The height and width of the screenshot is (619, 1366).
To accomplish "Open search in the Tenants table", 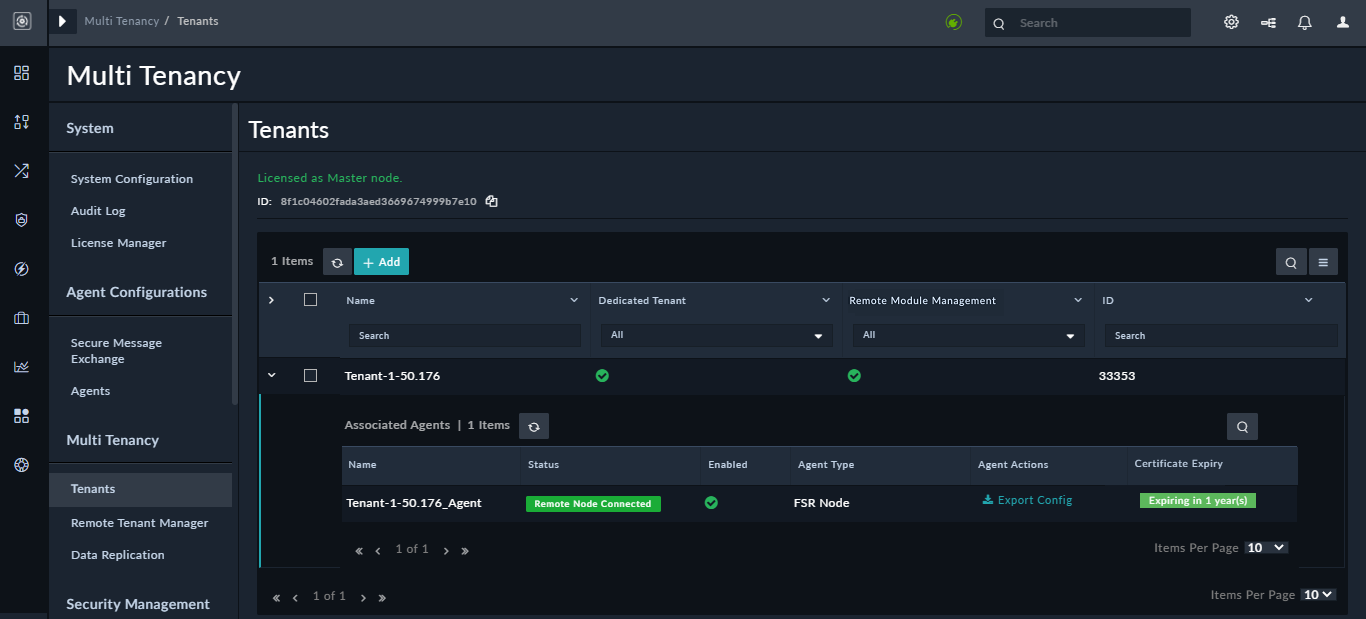I will [x=1291, y=261].
